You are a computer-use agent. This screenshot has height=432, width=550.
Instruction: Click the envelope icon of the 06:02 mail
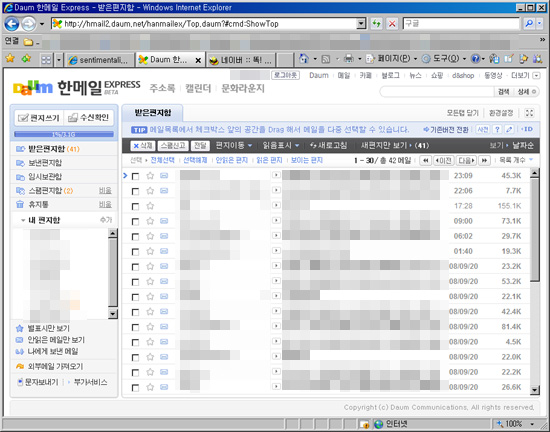point(164,236)
